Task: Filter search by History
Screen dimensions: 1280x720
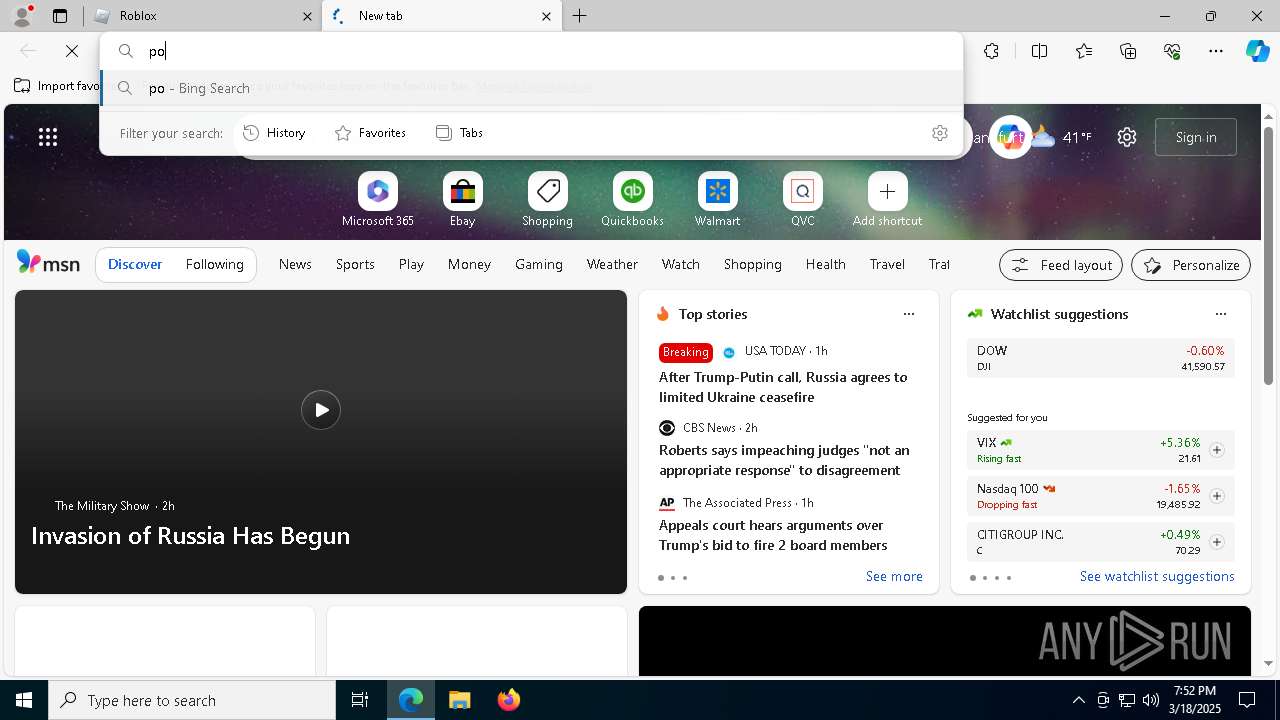Action: tap(275, 133)
